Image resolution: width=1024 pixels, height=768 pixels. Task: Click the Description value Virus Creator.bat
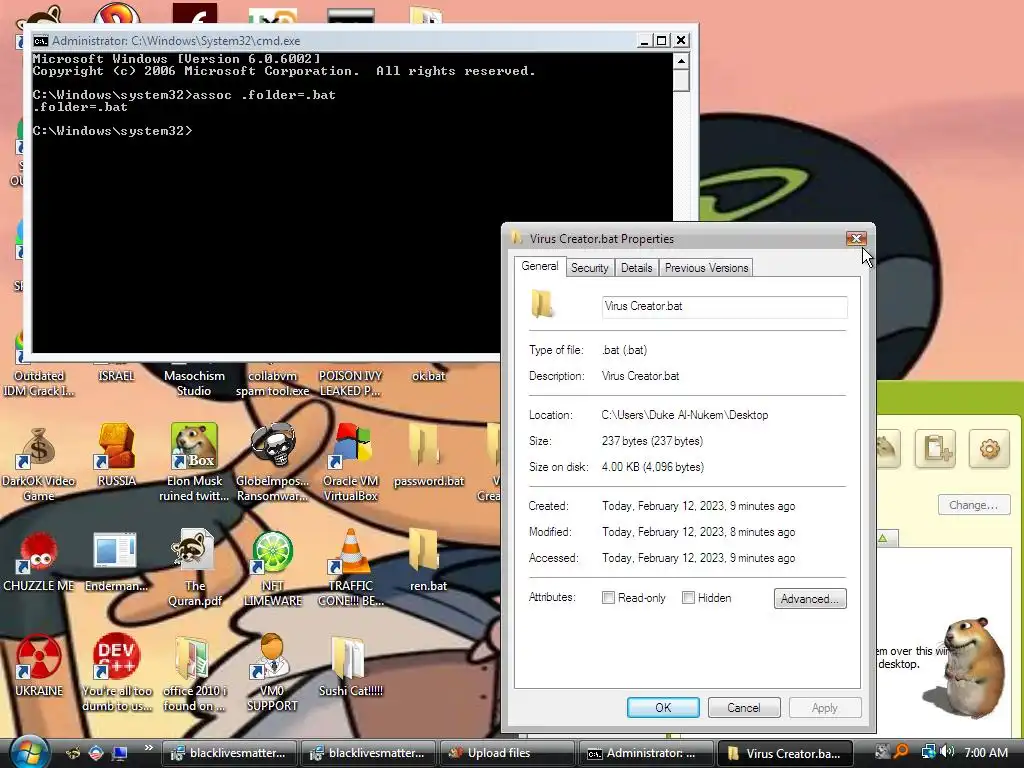pyautogui.click(x=640, y=376)
